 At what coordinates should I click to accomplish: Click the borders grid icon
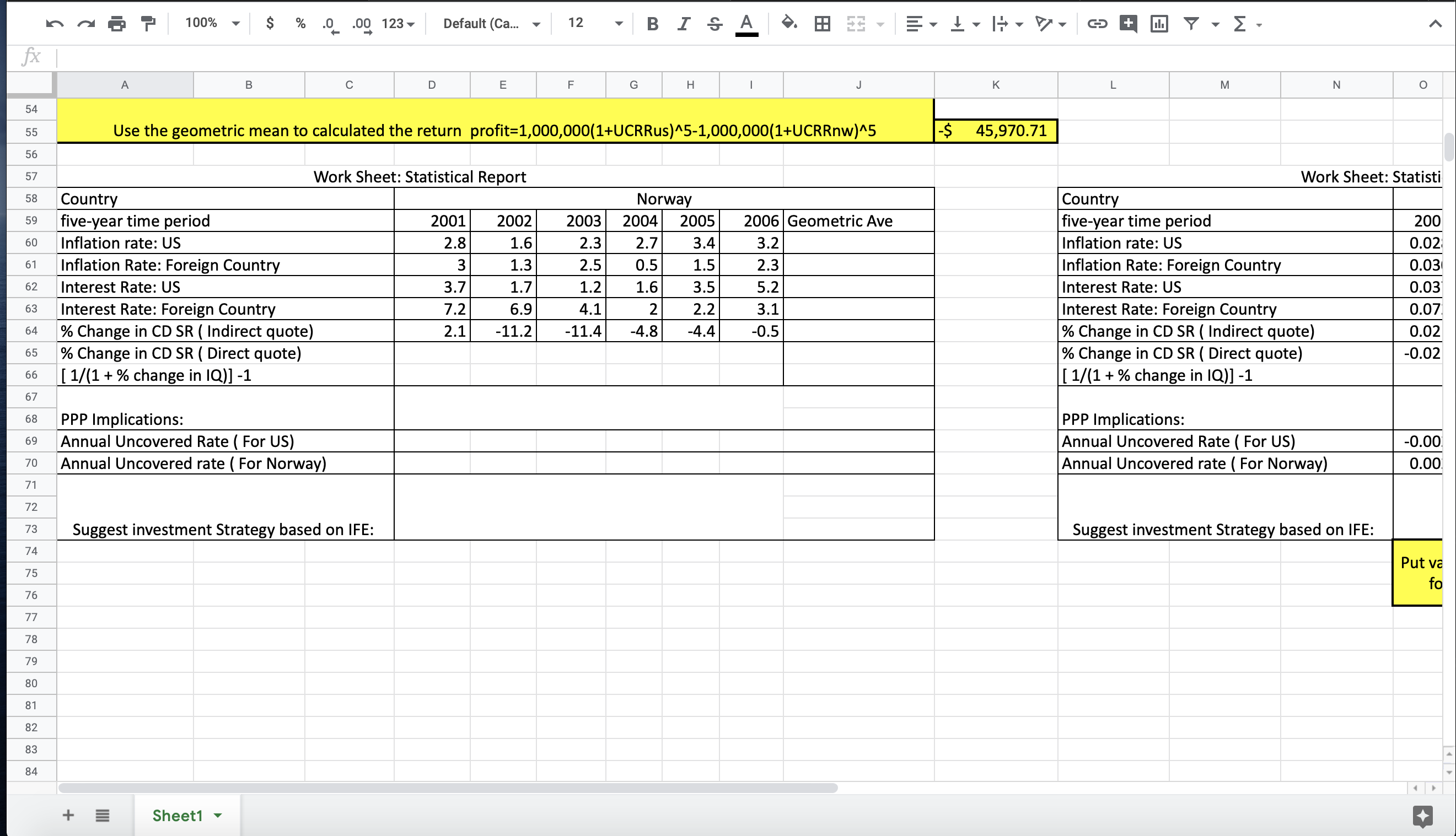click(x=823, y=24)
